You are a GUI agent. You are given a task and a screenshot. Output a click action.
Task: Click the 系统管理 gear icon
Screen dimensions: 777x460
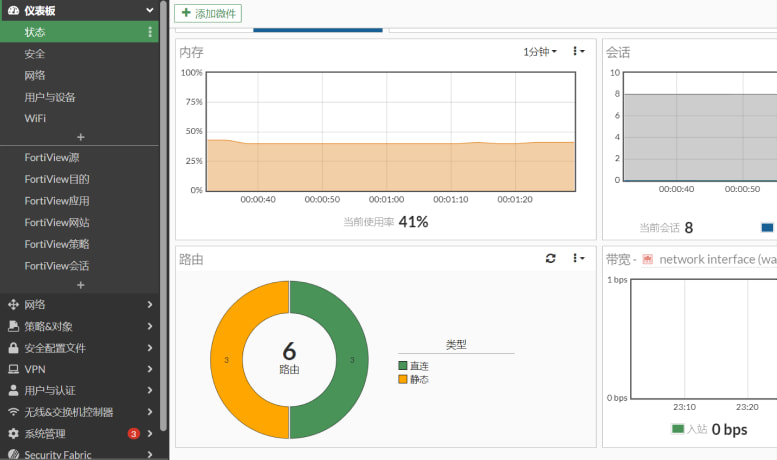(x=13, y=434)
